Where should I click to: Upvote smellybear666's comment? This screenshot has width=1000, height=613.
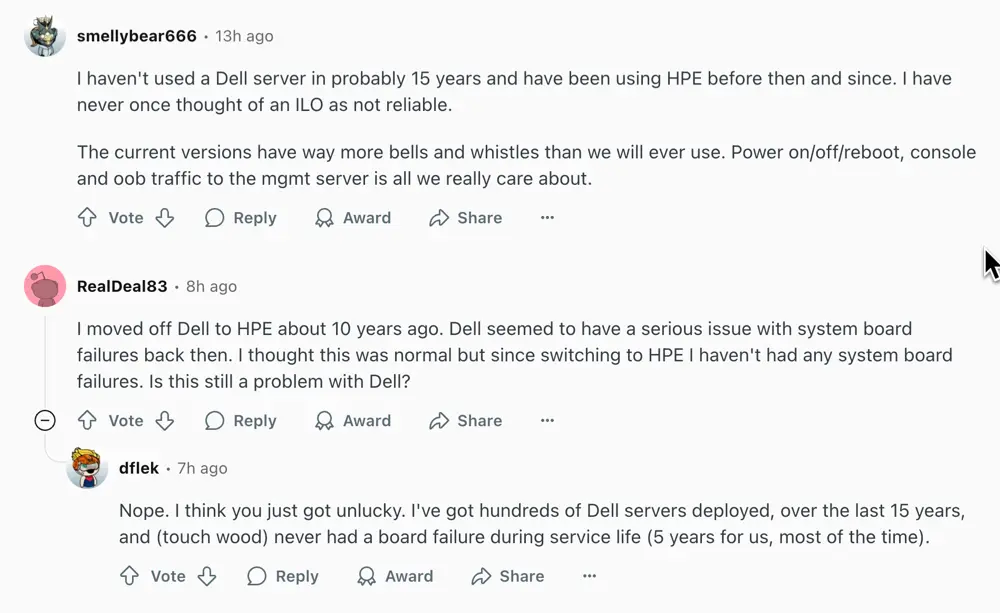(87, 217)
